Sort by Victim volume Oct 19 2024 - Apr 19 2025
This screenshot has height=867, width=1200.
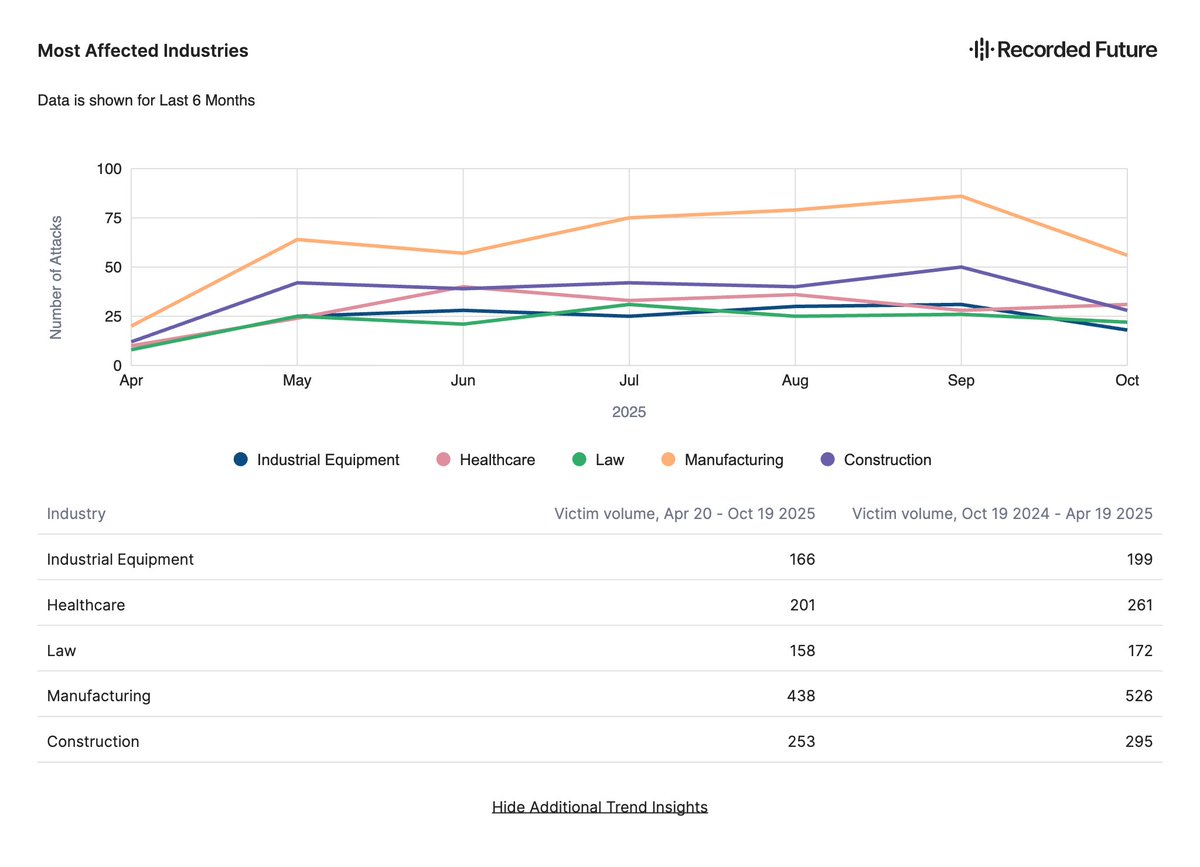point(1002,514)
